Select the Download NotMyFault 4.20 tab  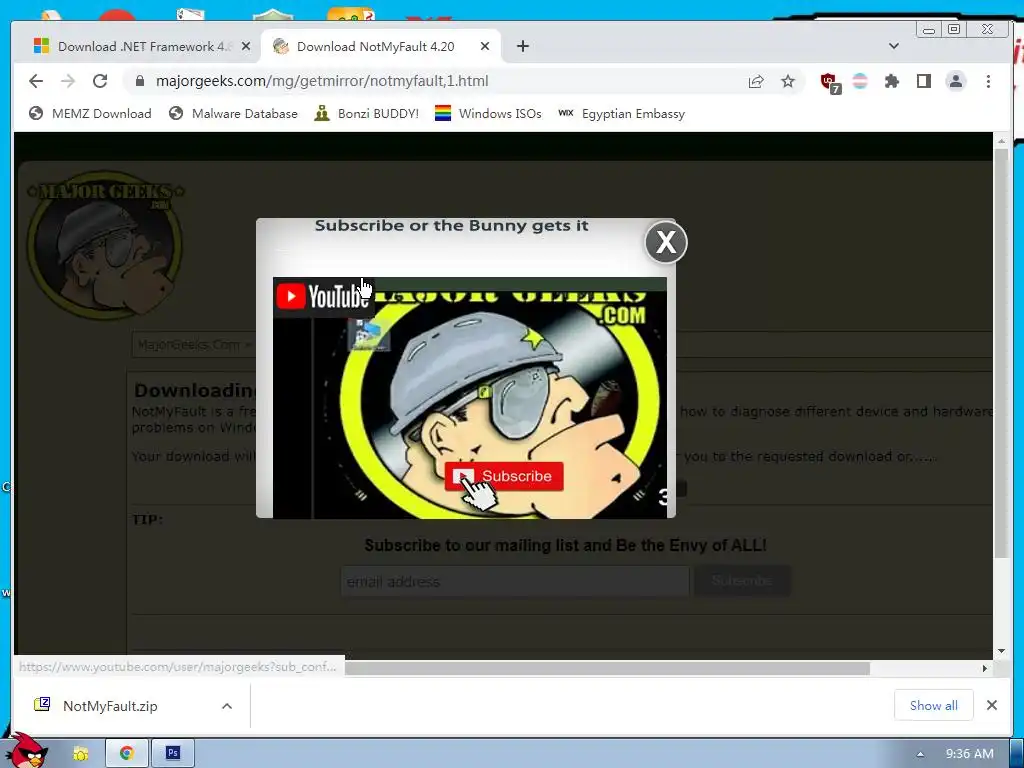[380, 46]
